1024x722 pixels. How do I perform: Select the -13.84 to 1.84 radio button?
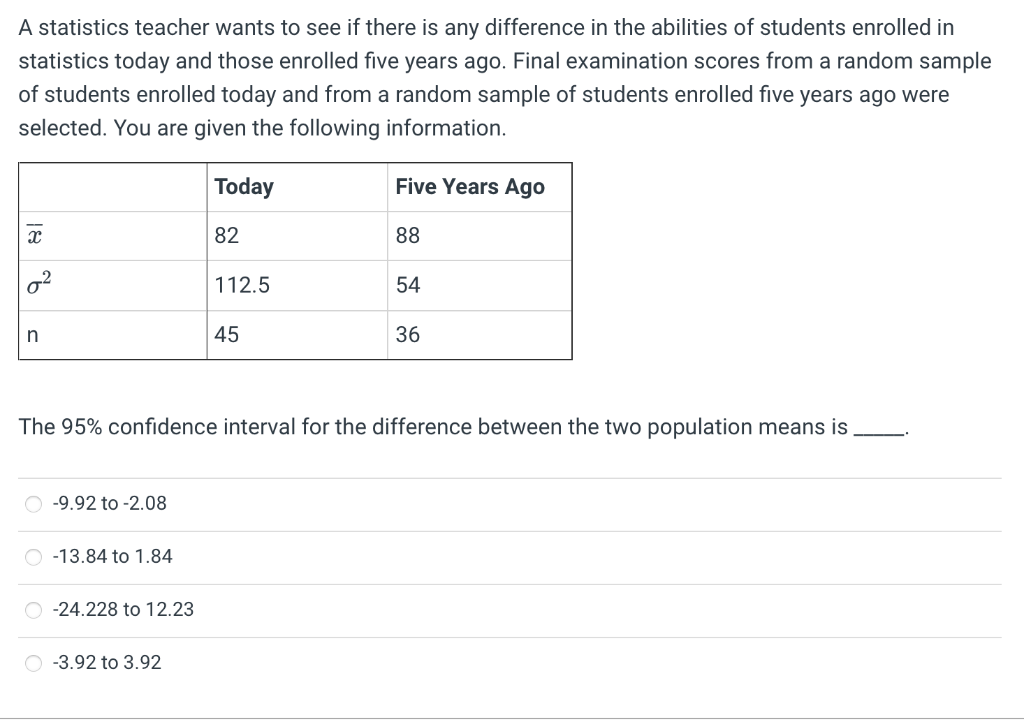(x=33, y=557)
